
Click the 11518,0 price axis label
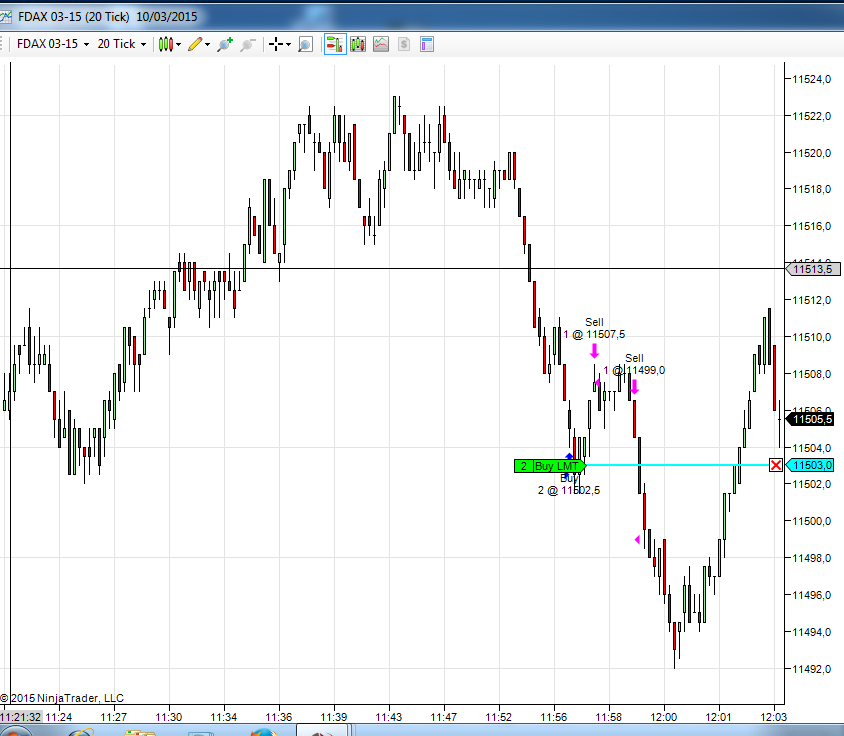pos(812,189)
